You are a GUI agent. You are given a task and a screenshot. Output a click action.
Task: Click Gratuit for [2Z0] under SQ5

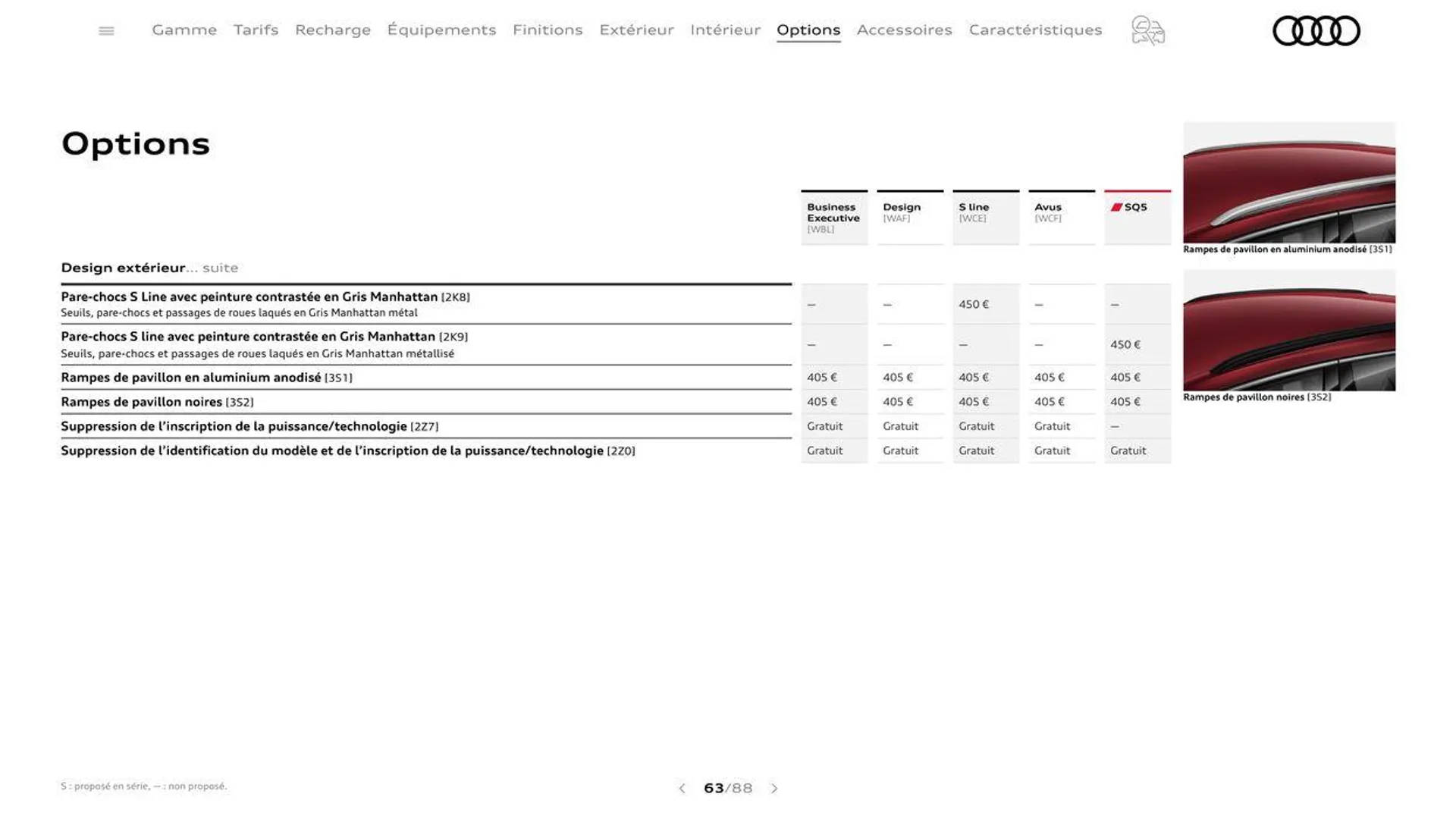[1128, 450]
